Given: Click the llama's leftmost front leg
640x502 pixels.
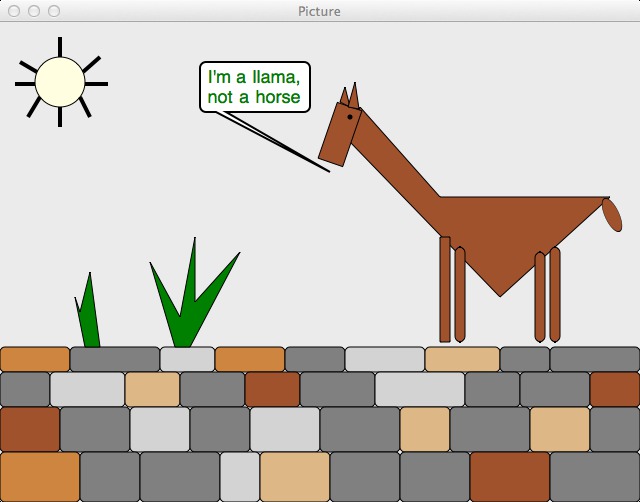Looking at the screenshot, I should pos(445,290).
